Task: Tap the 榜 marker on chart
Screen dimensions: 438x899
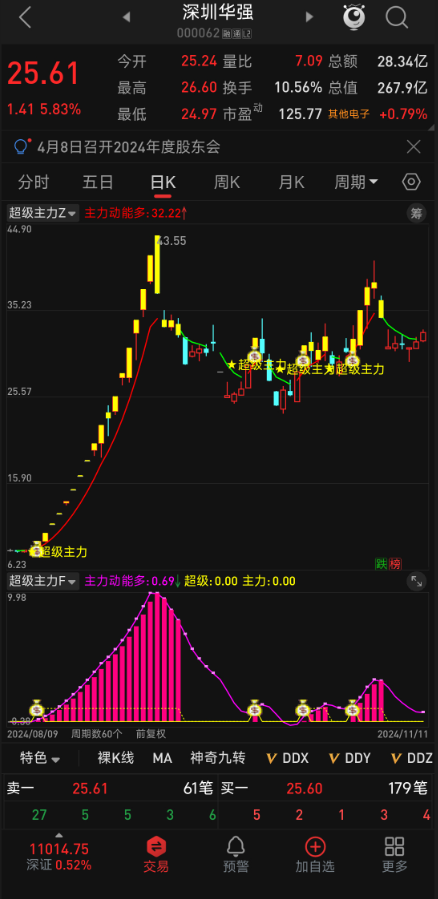Action: [396, 564]
